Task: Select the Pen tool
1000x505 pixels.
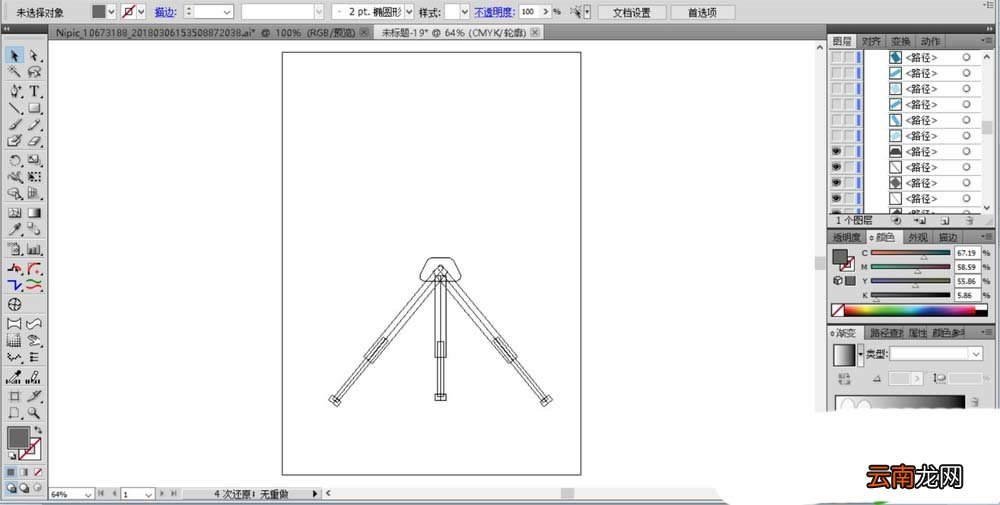Action: pos(15,91)
